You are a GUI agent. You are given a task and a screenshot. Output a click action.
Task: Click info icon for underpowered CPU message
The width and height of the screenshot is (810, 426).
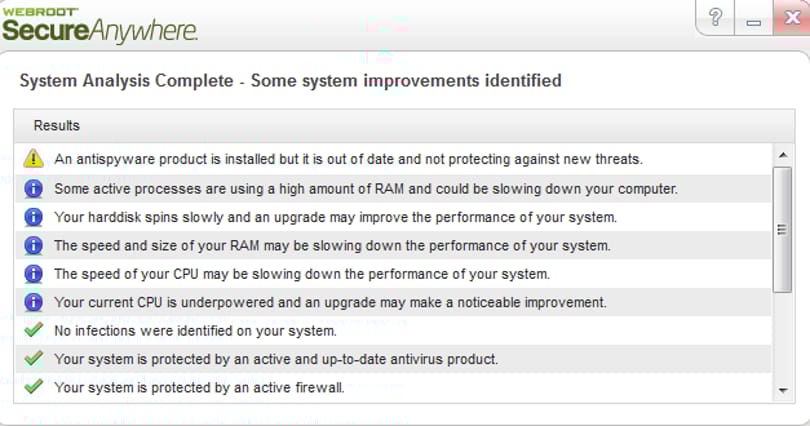(x=34, y=302)
